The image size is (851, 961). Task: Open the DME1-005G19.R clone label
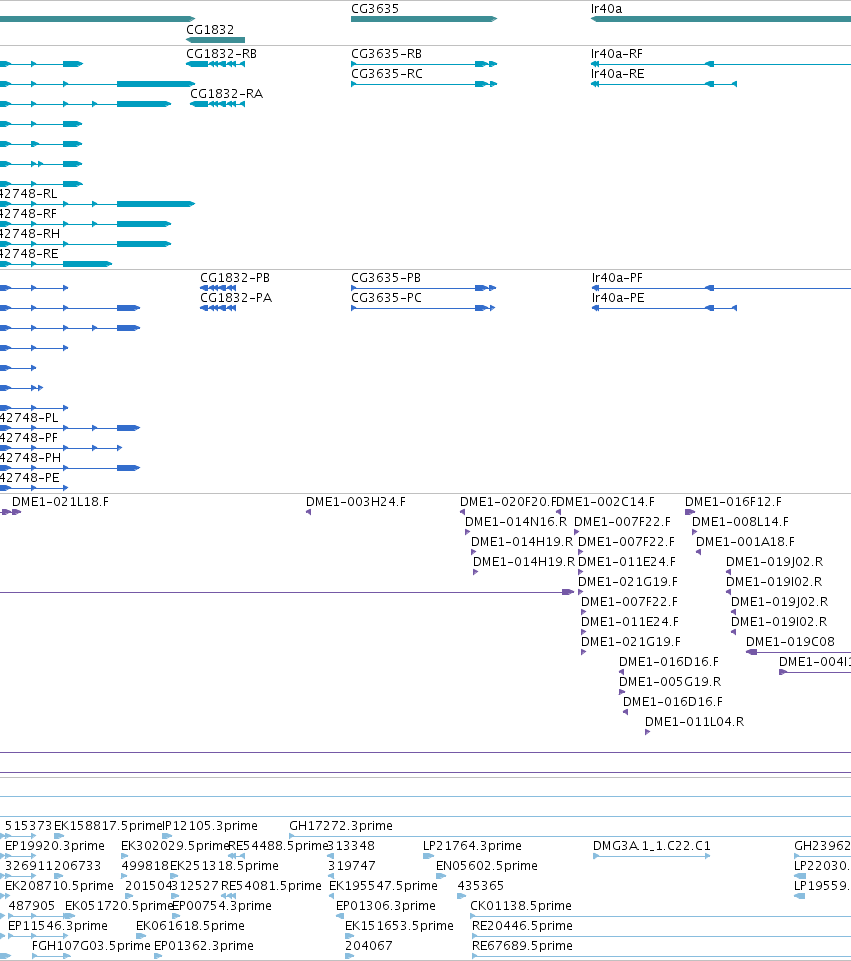[x=670, y=682]
